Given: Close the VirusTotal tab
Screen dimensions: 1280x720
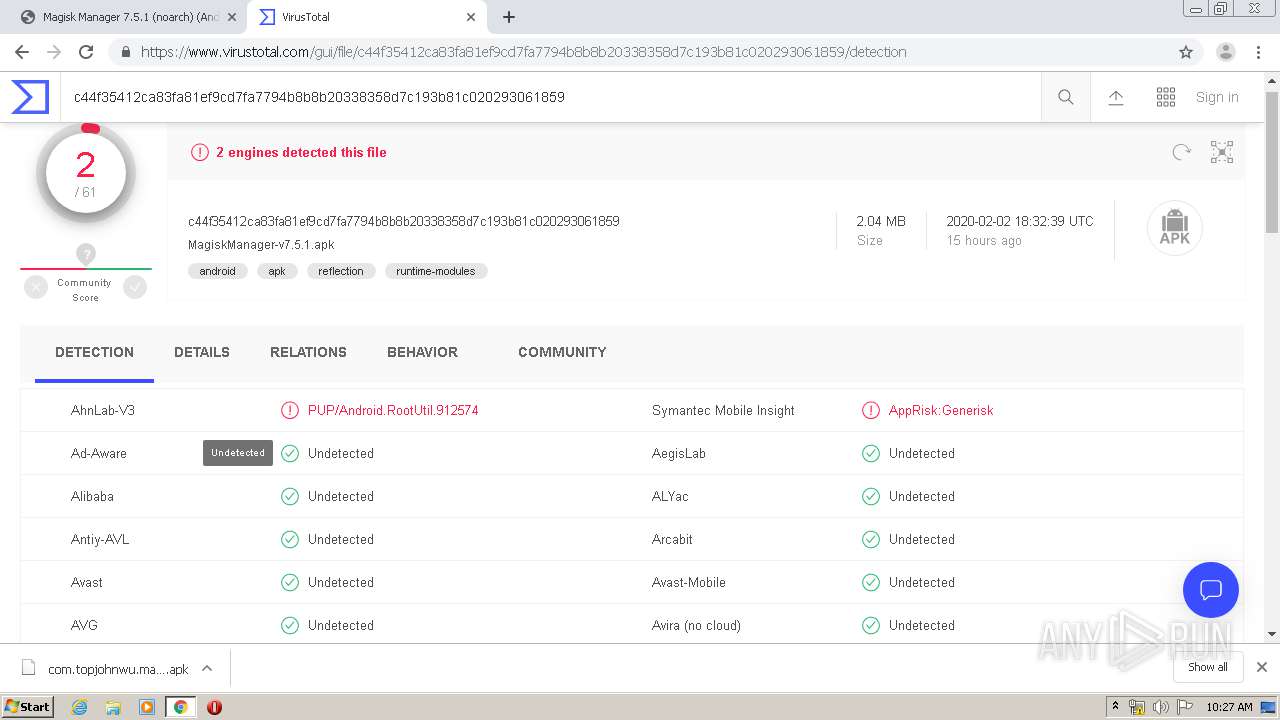Looking at the screenshot, I should (x=471, y=17).
